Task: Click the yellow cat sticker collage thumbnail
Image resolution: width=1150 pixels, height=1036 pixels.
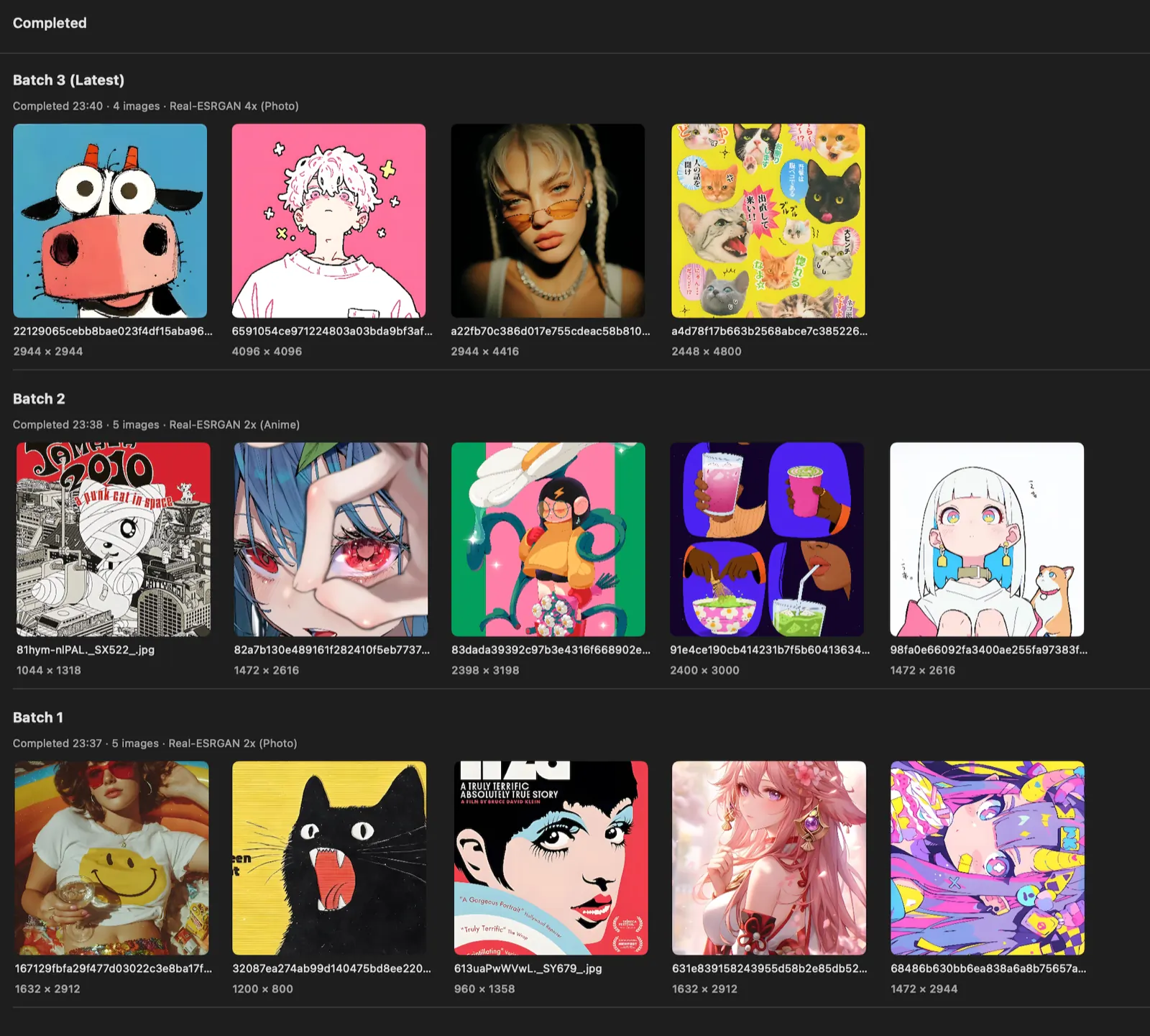Action: (x=768, y=221)
